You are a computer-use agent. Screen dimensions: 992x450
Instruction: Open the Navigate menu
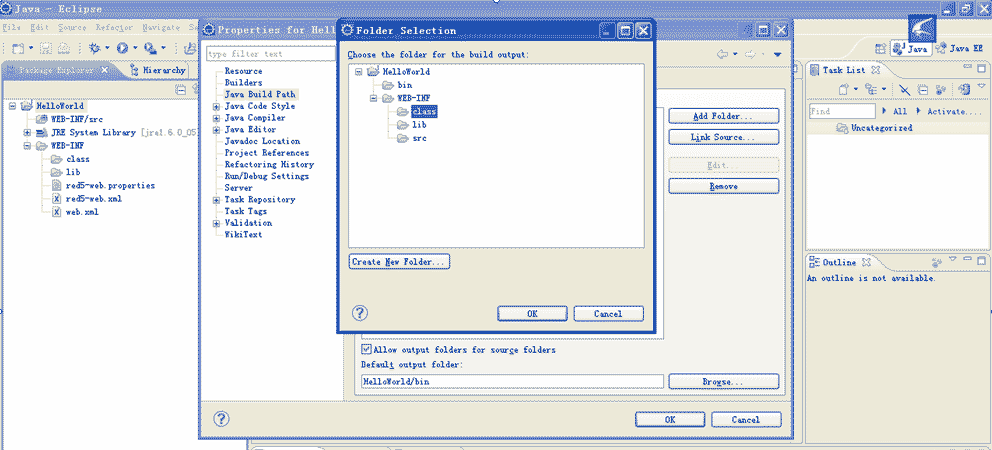click(161, 28)
